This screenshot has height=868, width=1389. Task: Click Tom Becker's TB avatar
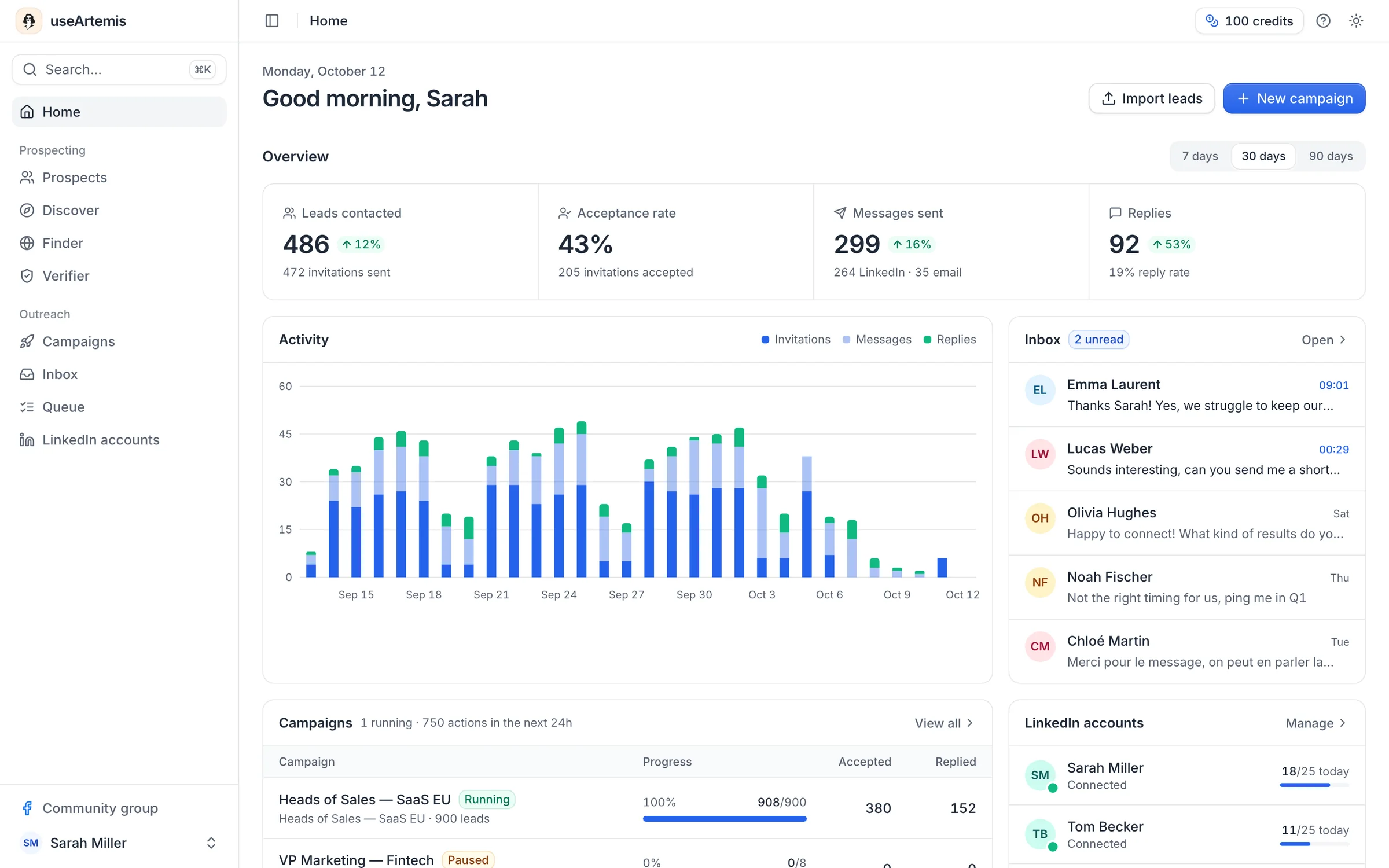coord(1039,834)
